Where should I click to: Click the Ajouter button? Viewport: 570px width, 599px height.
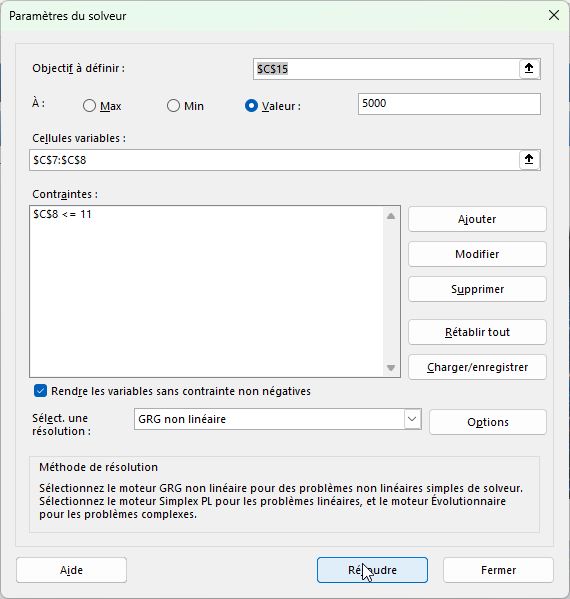[477, 219]
